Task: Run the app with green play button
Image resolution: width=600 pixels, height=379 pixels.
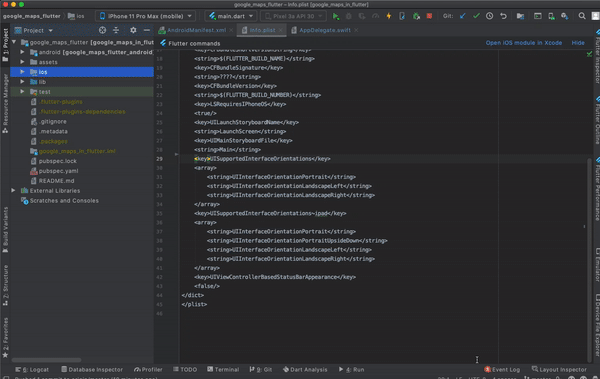Action: (336, 16)
